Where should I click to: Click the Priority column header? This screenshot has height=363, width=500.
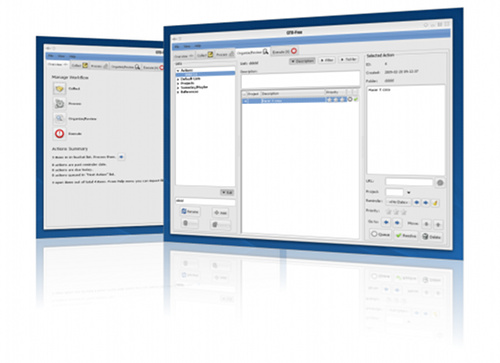click(335, 92)
